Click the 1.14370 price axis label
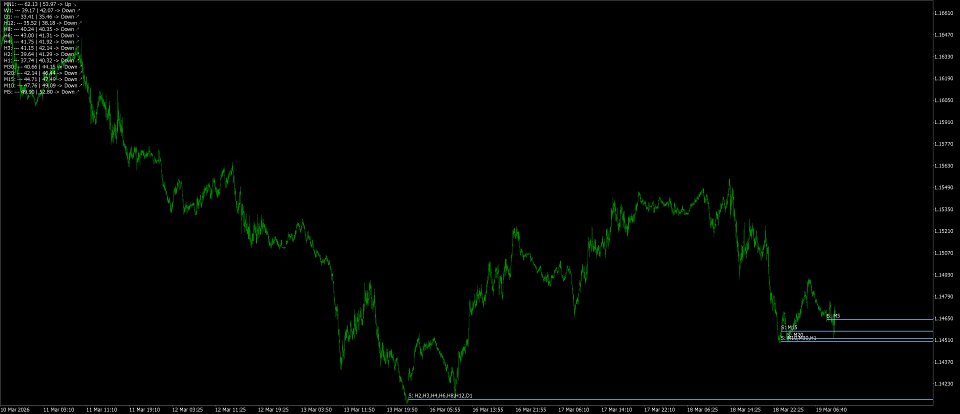Viewport: 960px width, 414px height. pyautogui.click(x=943, y=362)
